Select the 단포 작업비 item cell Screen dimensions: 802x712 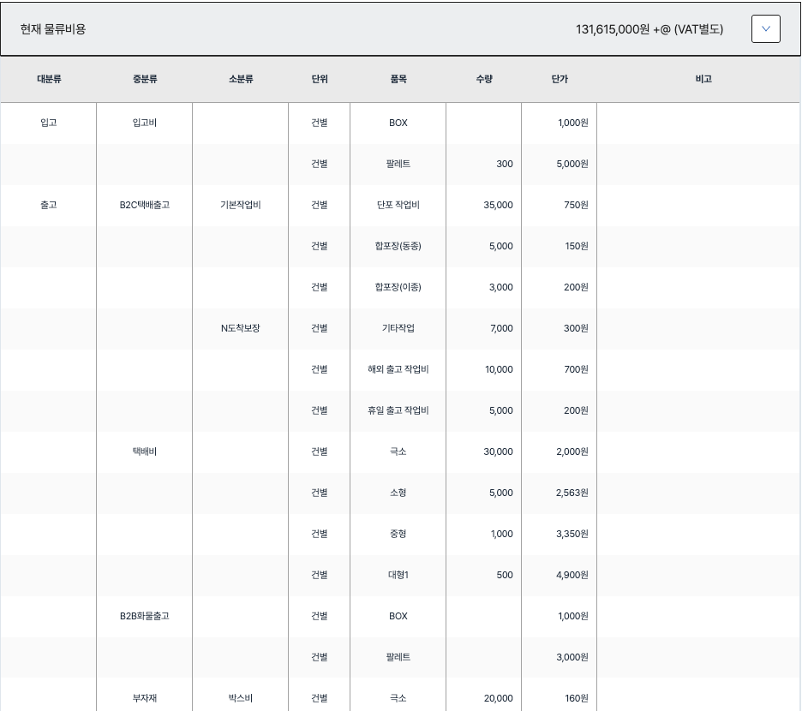coord(398,205)
